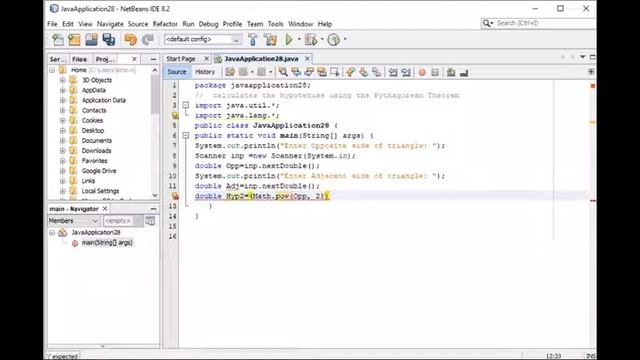Switch to the Files tab
640x360 pixels.
pyautogui.click(x=80, y=59)
